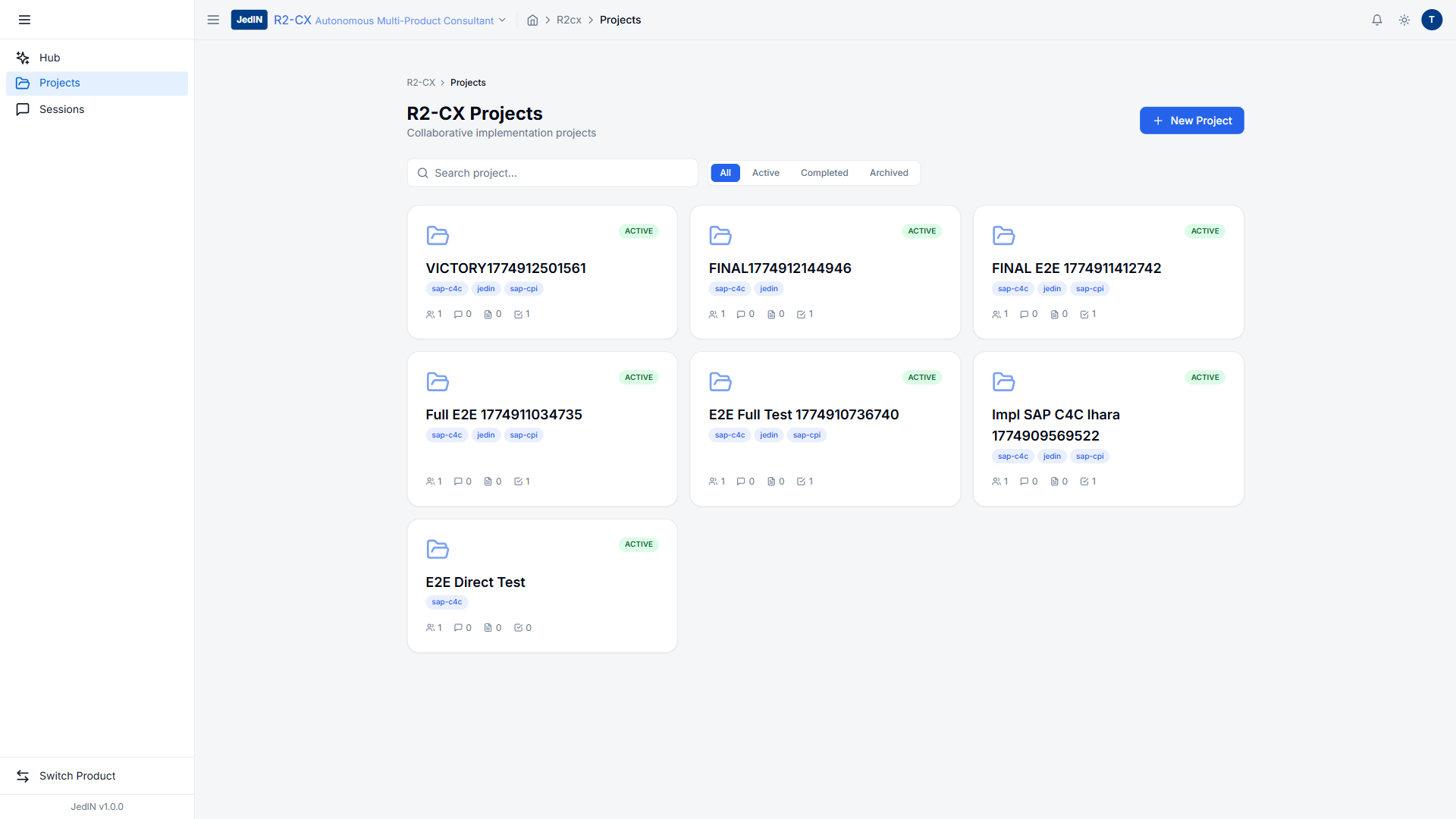This screenshot has height=819, width=1456.
Task: Click the folder icon on E2E Direct Test
Action: (438, 548)
